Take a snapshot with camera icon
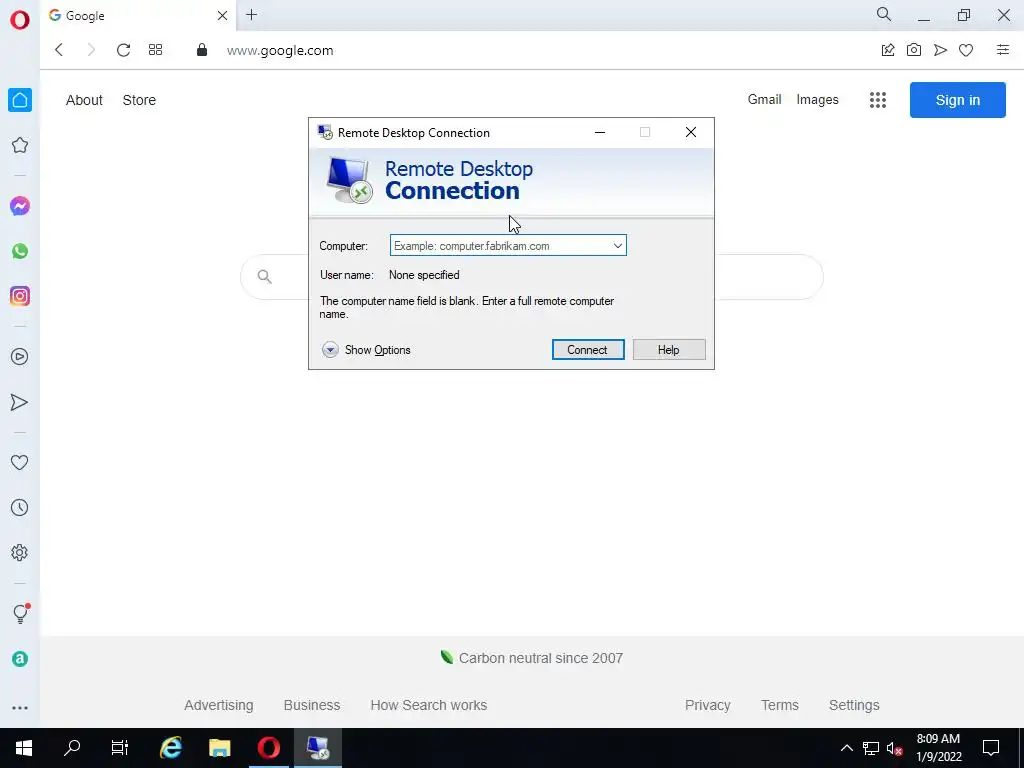The image size is (1024, 768). click(914, 50)
